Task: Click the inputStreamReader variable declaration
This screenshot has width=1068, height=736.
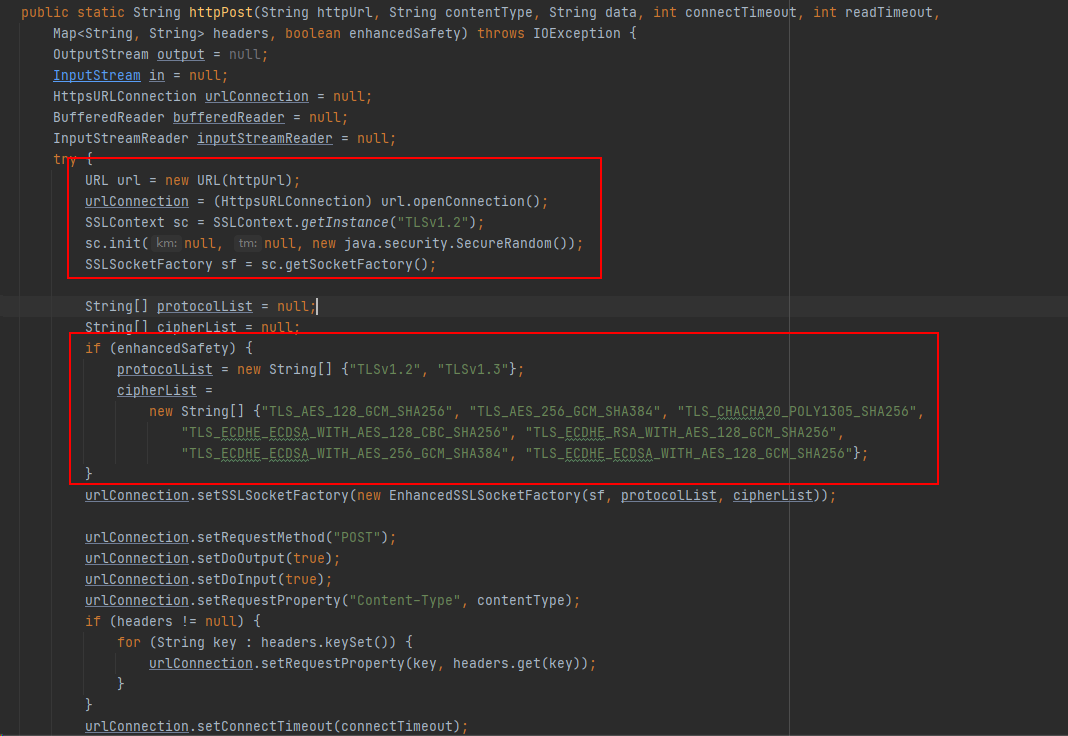Action: click(265, 139)
